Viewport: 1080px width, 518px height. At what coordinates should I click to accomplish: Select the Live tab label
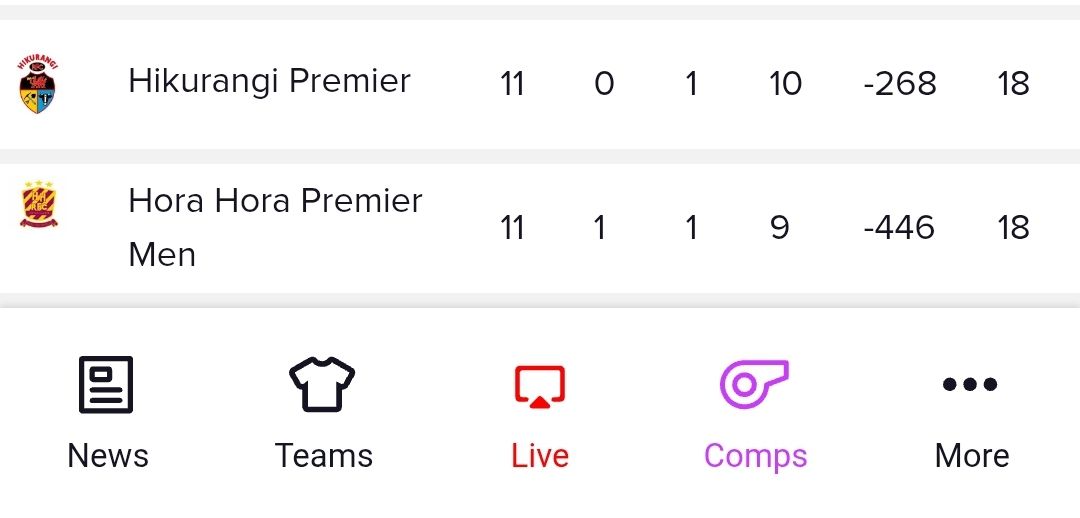(540, 456)
